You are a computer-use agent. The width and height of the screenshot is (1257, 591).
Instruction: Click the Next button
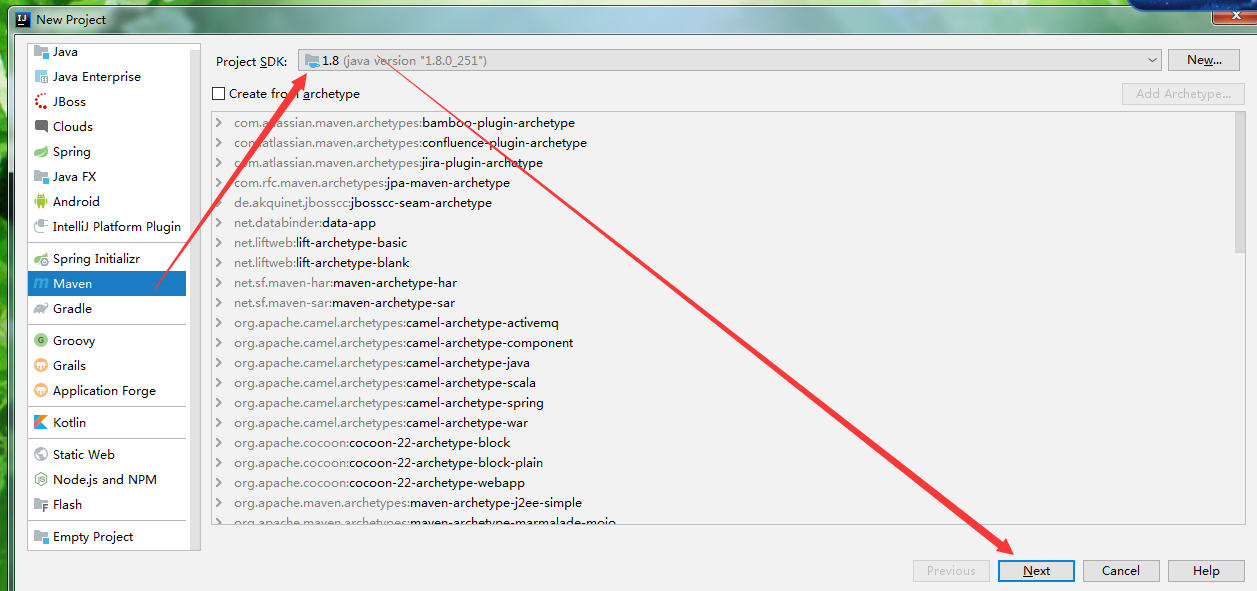[1036, 571]
